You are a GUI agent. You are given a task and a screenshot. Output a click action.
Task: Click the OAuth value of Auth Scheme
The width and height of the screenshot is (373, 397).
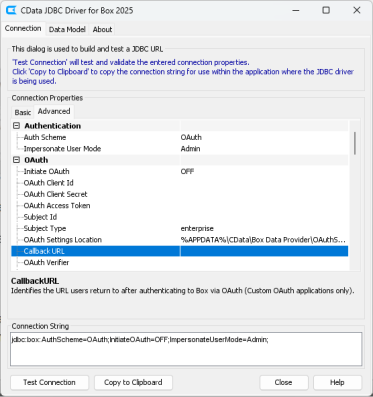[x=191, y=137]
